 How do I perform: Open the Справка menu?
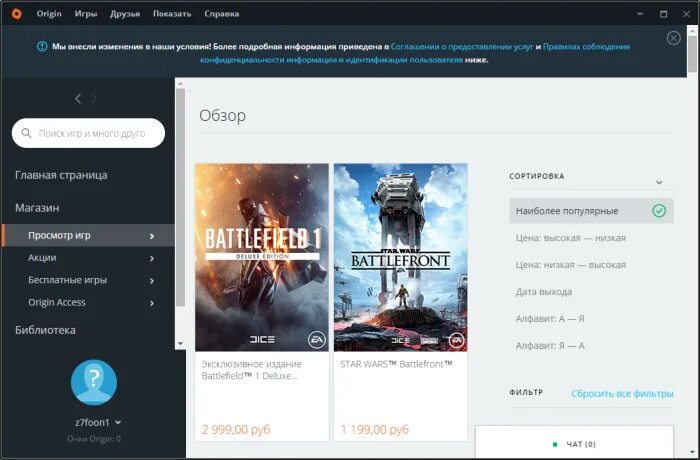[221, 14]
